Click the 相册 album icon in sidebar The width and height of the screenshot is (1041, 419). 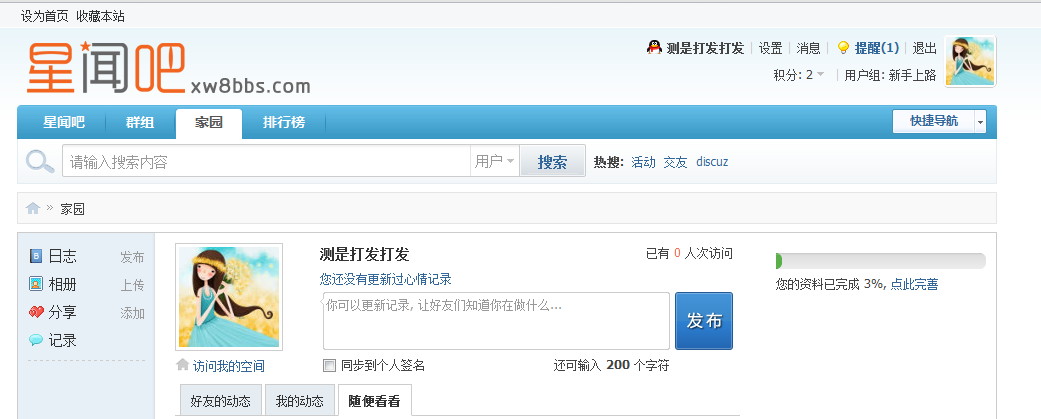[x=36, y=284]
